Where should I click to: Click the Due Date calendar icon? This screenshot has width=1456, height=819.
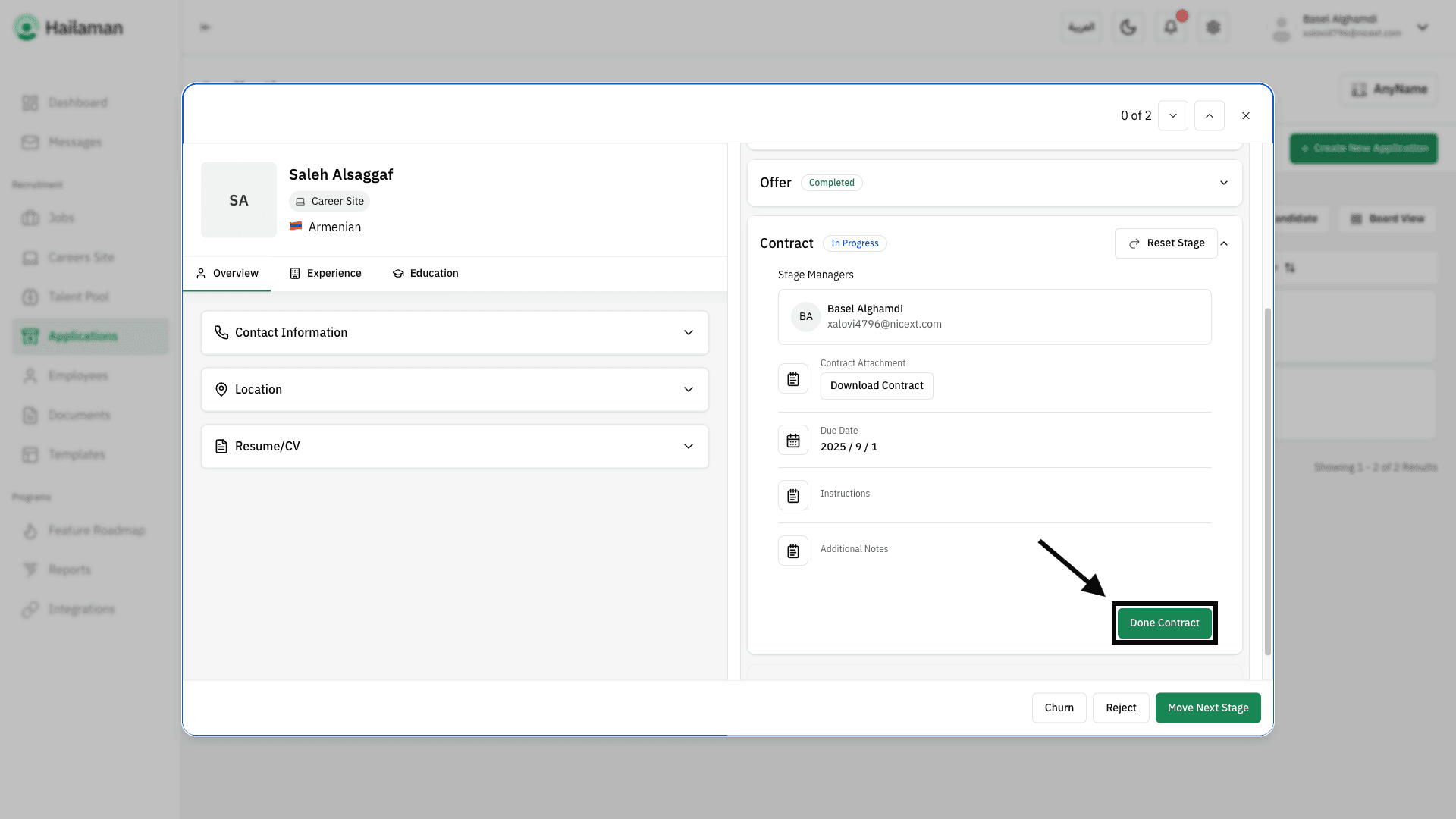[x=792, y=440]
